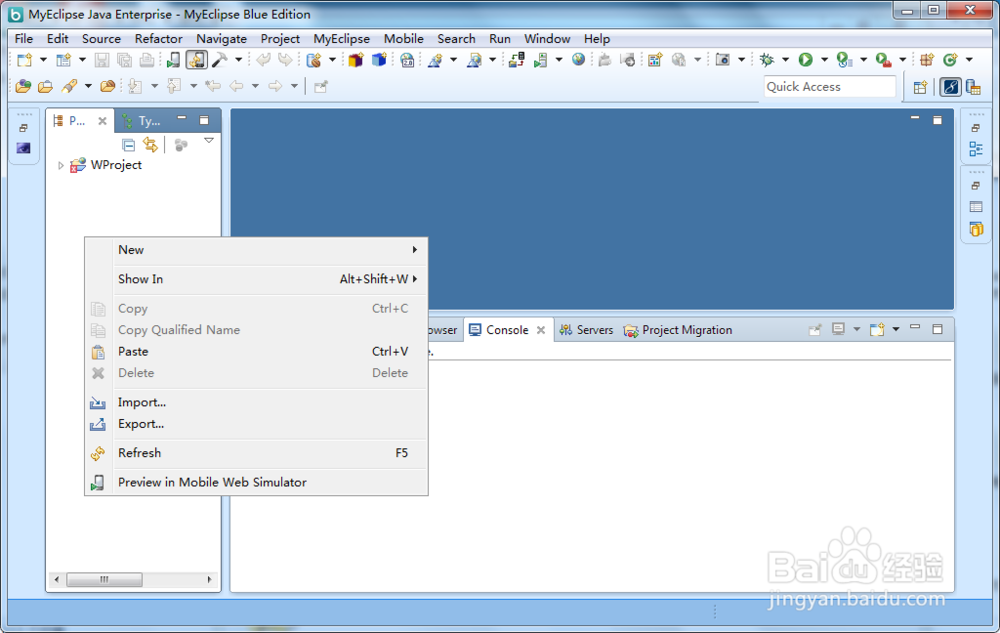Screen dimensions: 1000x633
Task: Click the Restore icon in left trim bar
Action: coord(24,128)
